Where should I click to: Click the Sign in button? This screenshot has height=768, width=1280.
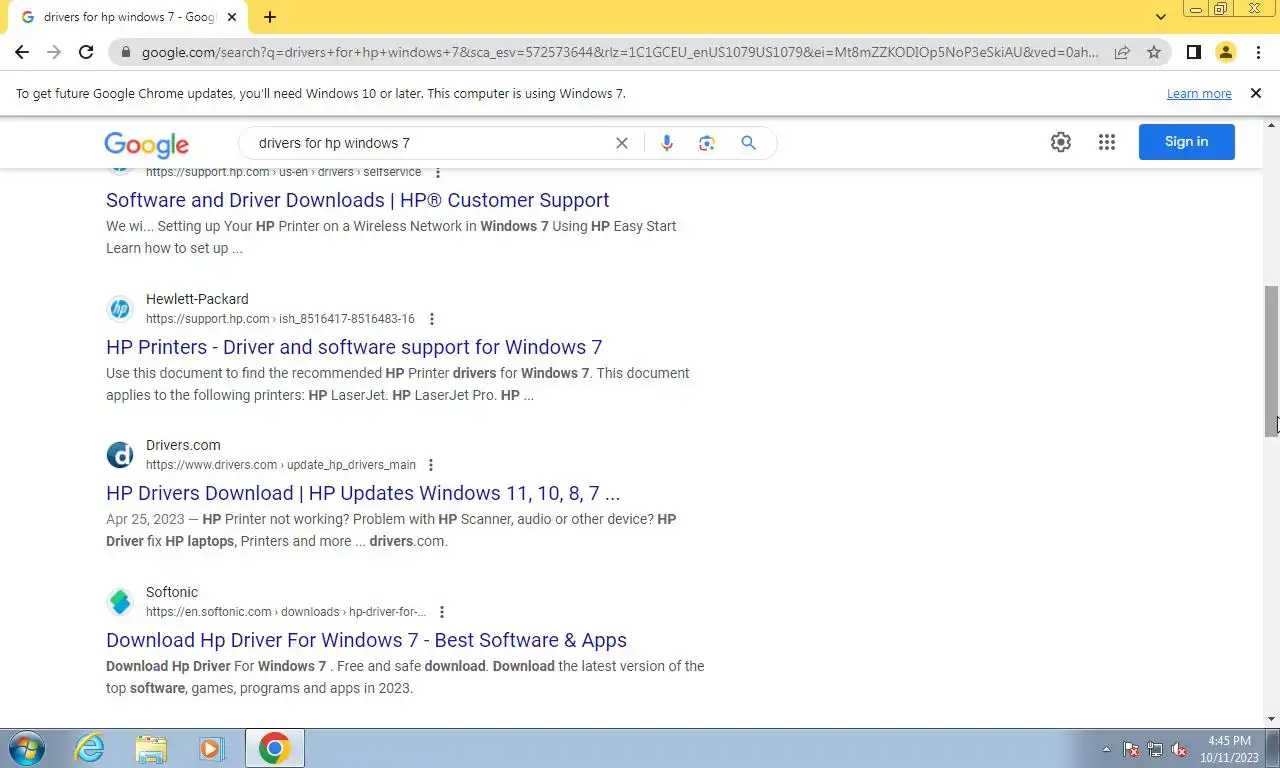(x=1187, y=142)
